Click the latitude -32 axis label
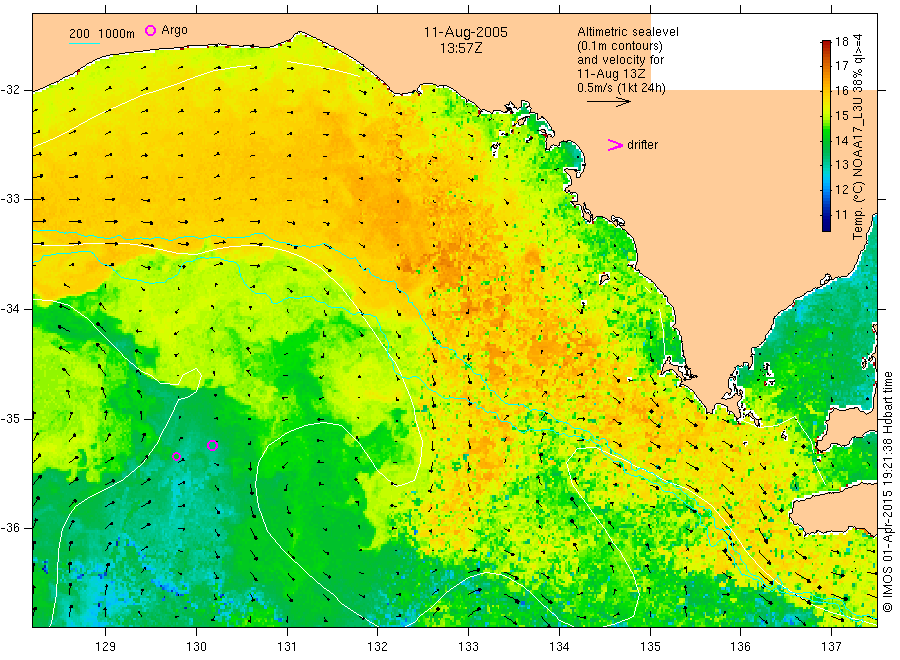The image size is (900, 660). [x=10, y=90]
